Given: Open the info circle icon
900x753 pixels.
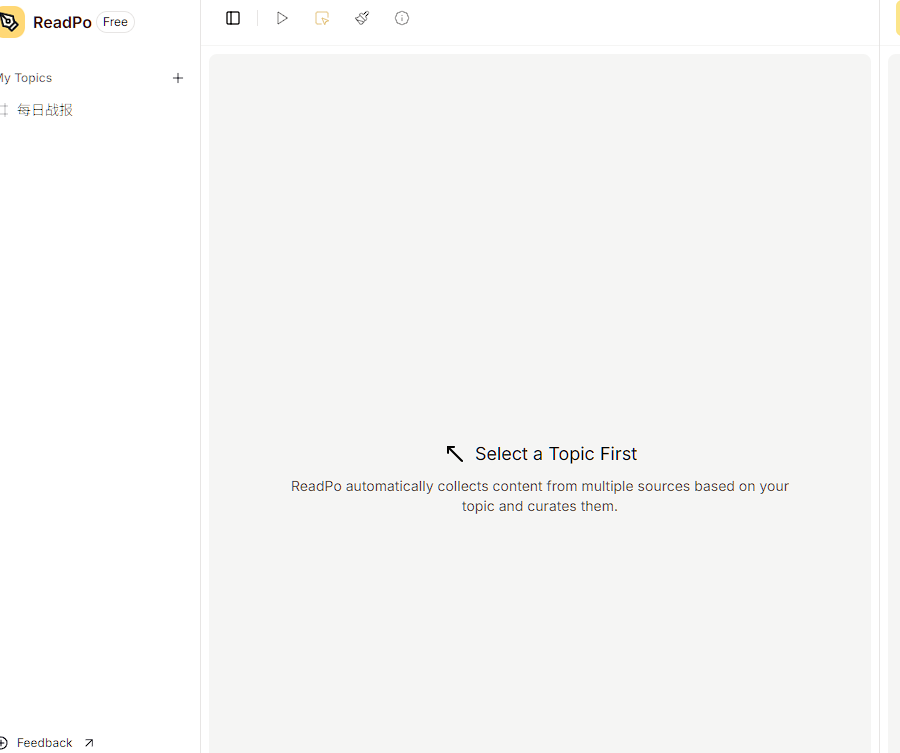Looking at the screenshot, I should coord(402,18).
